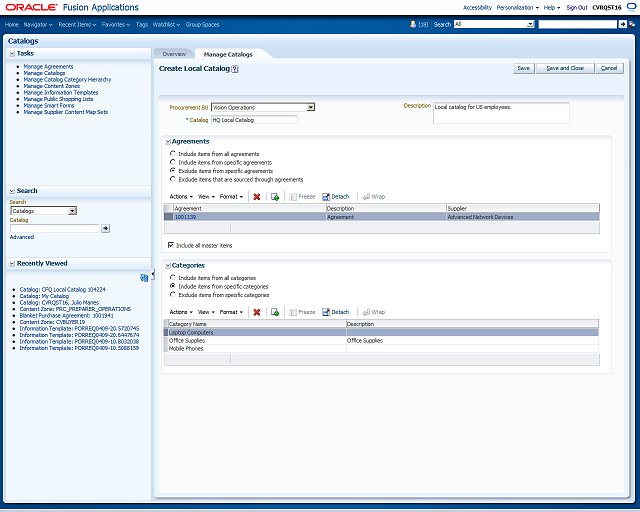Toggle Include all master items checkbox
Viewport: 640px width, 512px height.
171,245
